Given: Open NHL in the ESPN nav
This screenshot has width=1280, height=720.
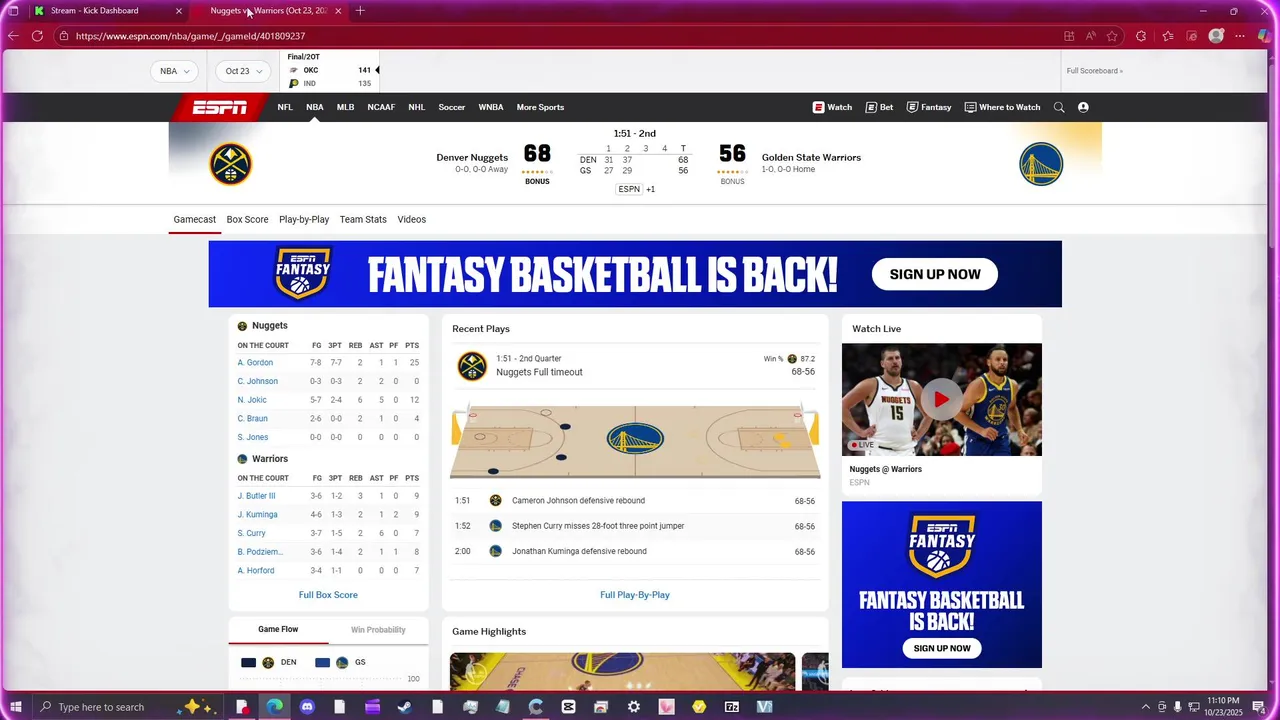Looking at the screenshot, I should click(417, 107).
